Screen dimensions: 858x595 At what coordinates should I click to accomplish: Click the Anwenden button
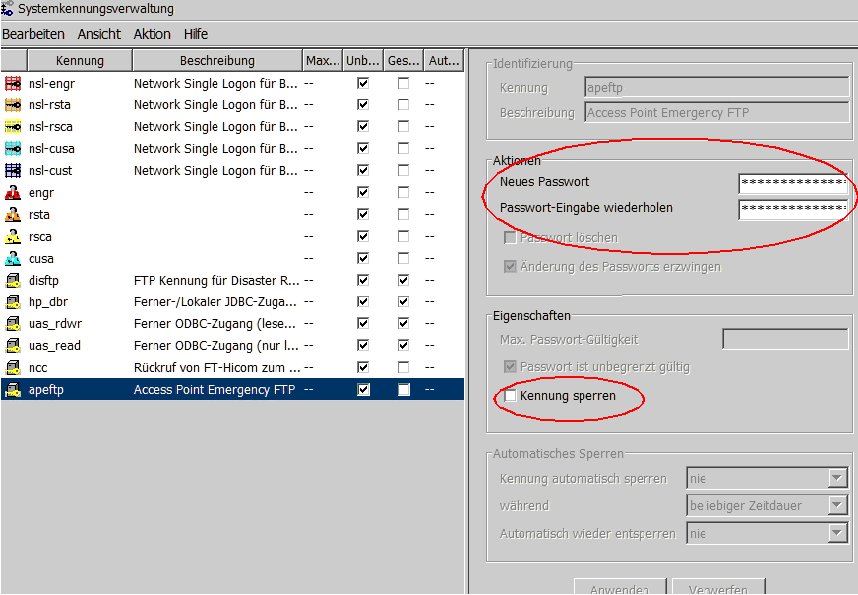pos(620,587)
